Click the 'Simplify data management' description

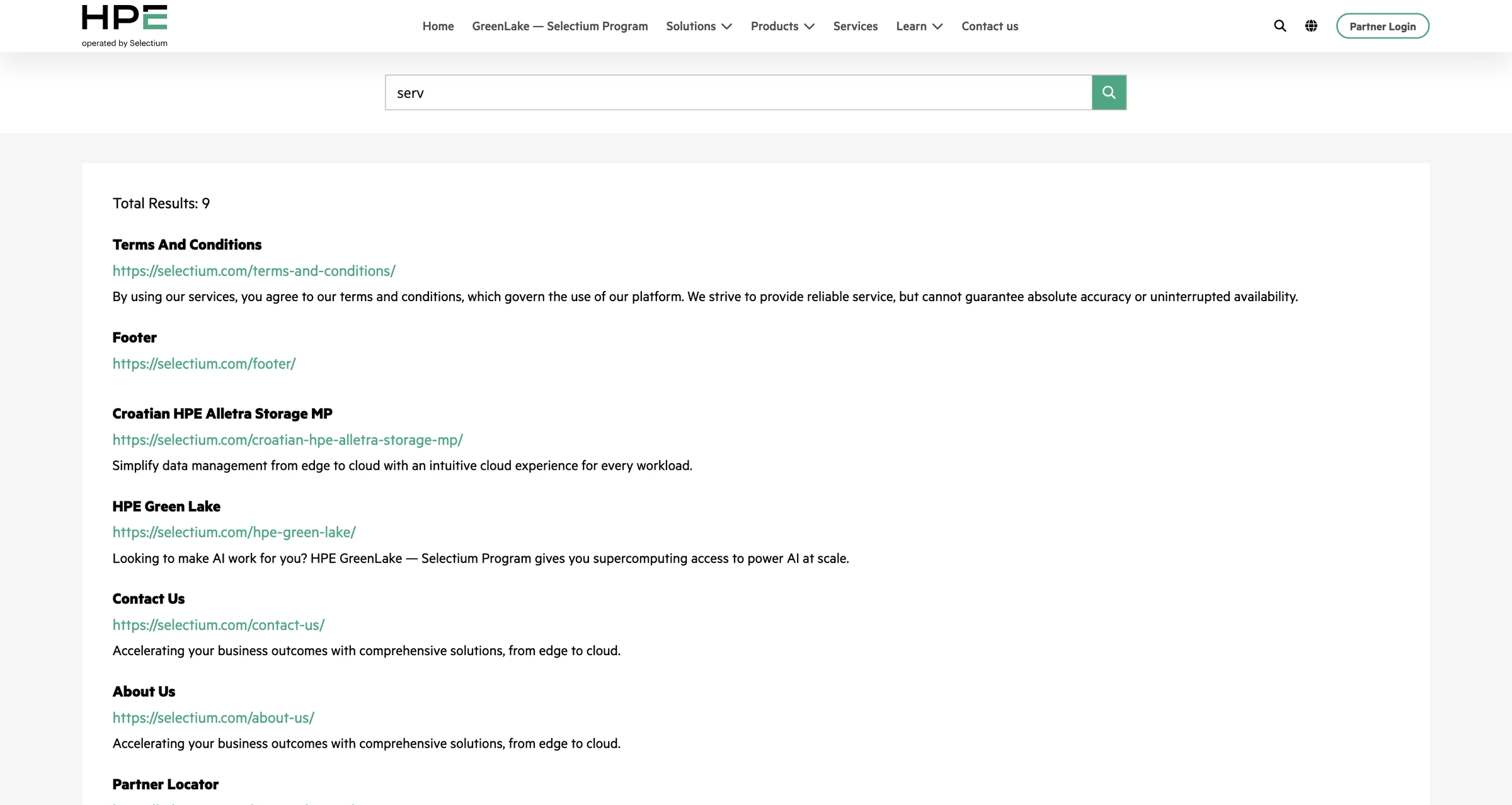click(x=402, y=465)
